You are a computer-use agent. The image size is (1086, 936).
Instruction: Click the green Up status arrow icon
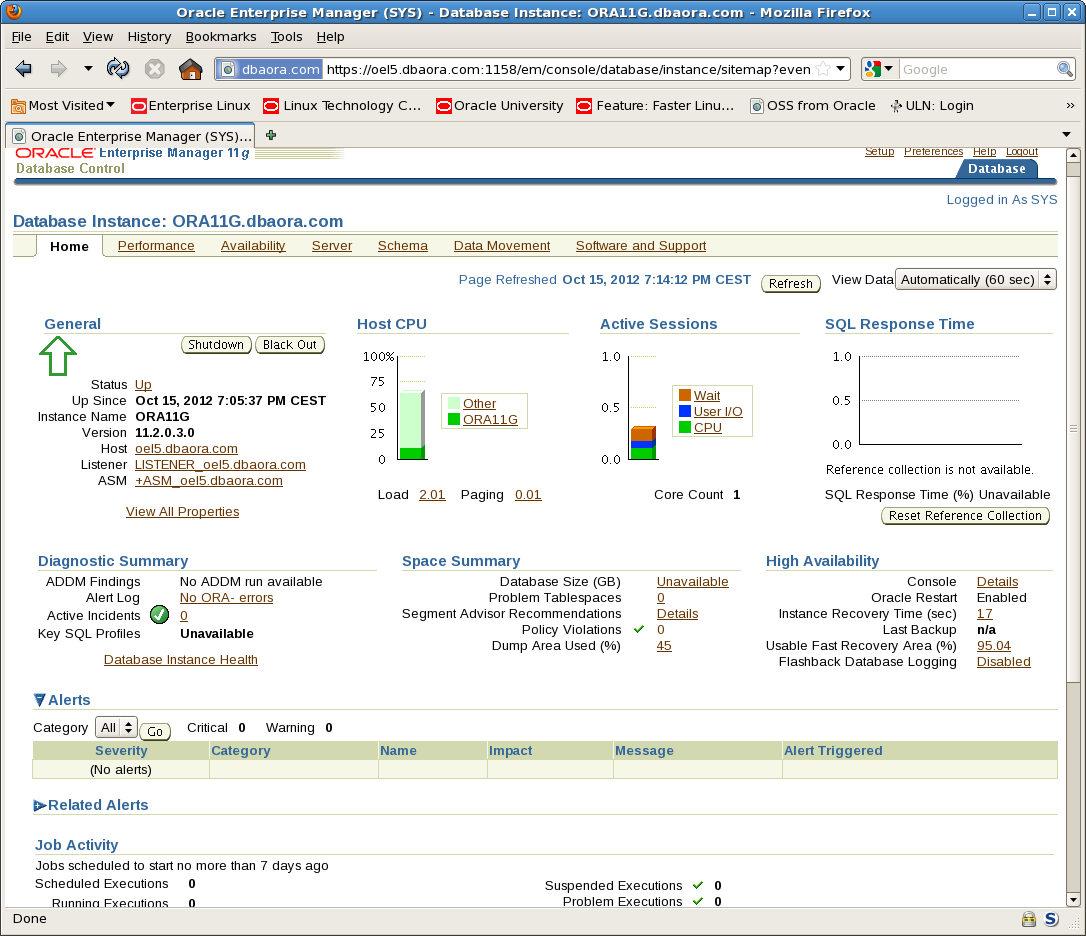[x=58, y=356]
